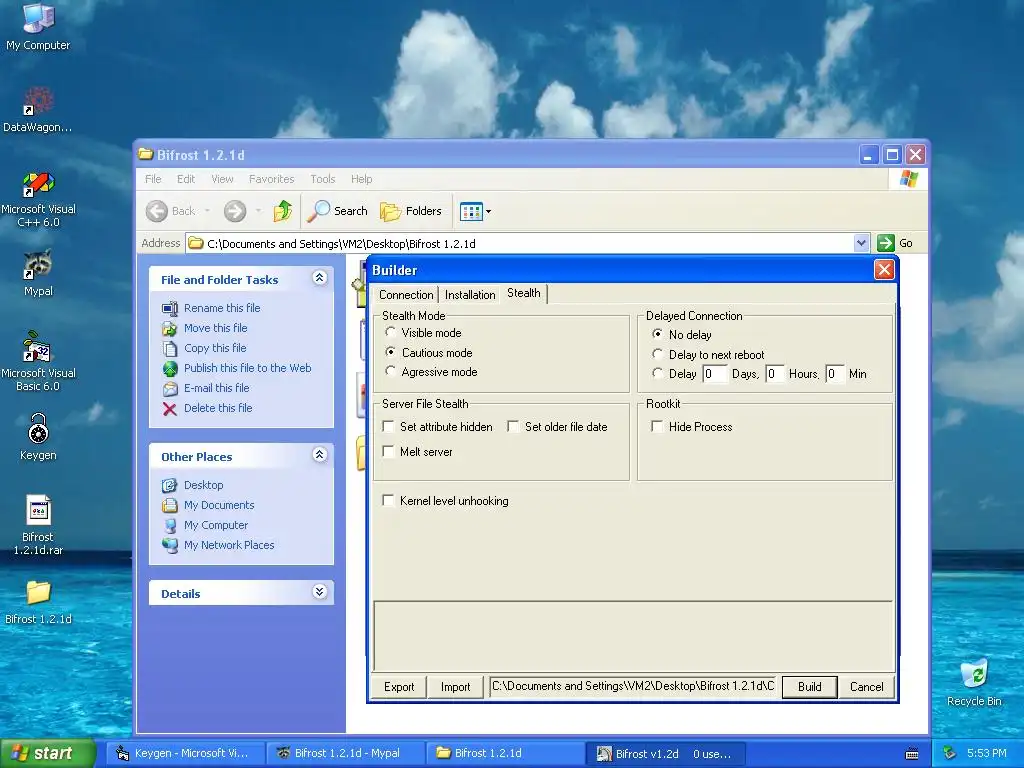Collapse the Other Places panel
The height and width of the screenshot is (768, 1024).
(319, 455)
